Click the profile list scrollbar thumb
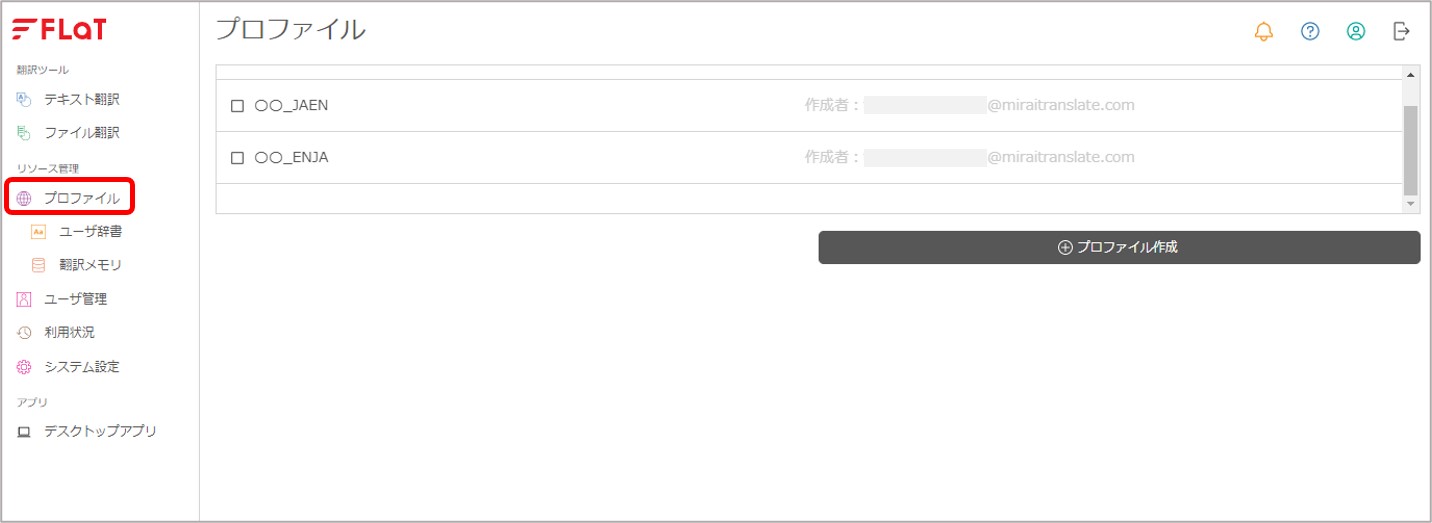Image resolution: width=1432 pixels, height=523 pixels. click(1411, 149)
